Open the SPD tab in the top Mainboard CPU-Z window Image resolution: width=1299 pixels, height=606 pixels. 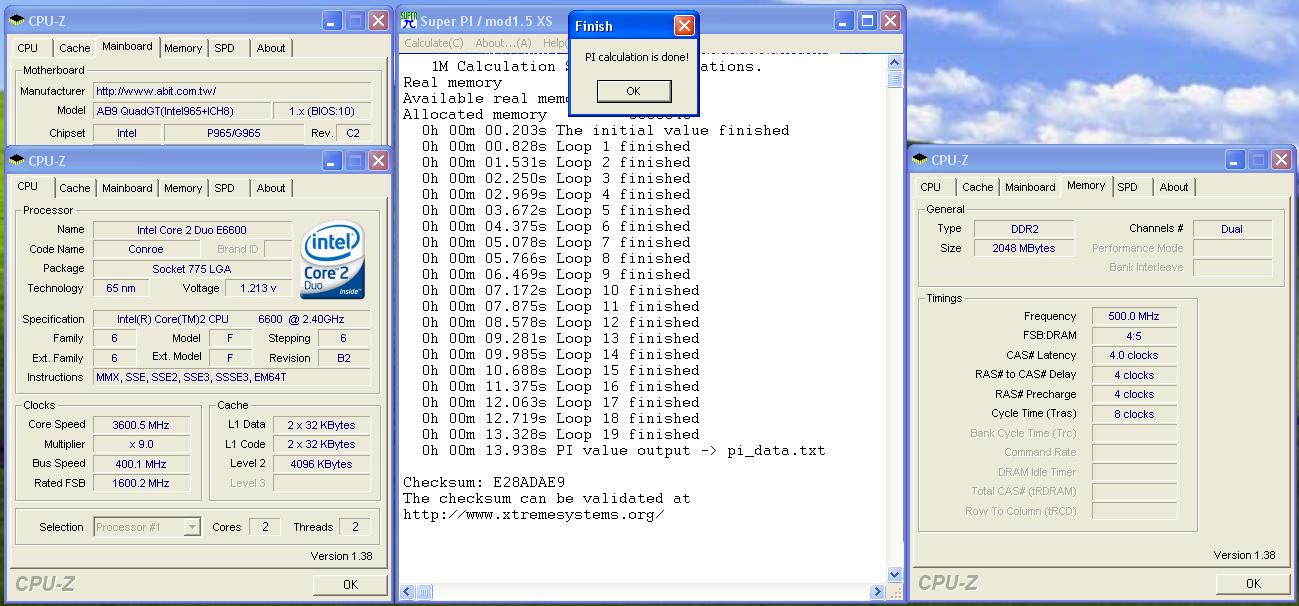[x=225, y=48]
